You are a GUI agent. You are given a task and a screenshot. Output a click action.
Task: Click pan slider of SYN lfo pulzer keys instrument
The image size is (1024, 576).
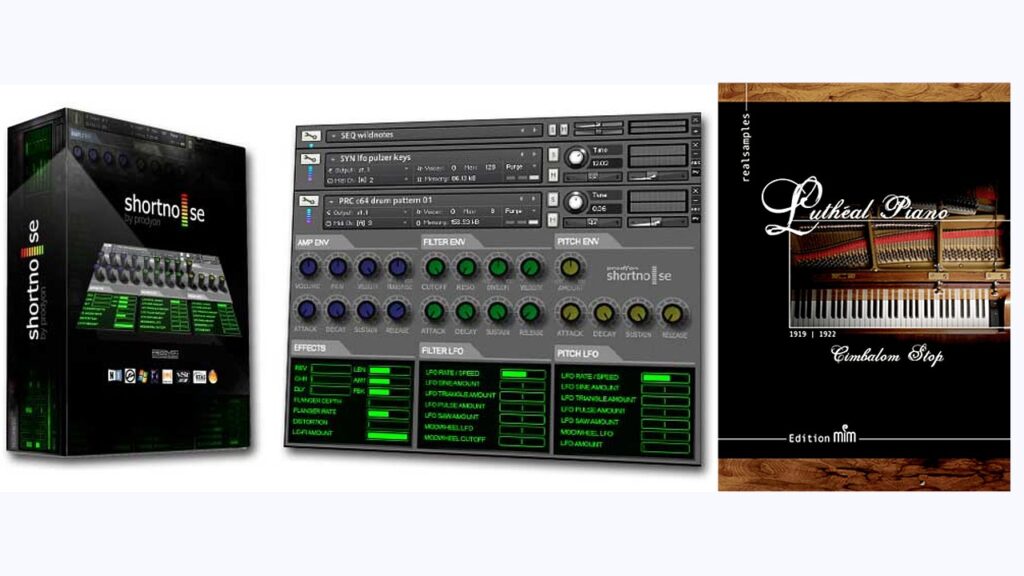coord(592,176)
